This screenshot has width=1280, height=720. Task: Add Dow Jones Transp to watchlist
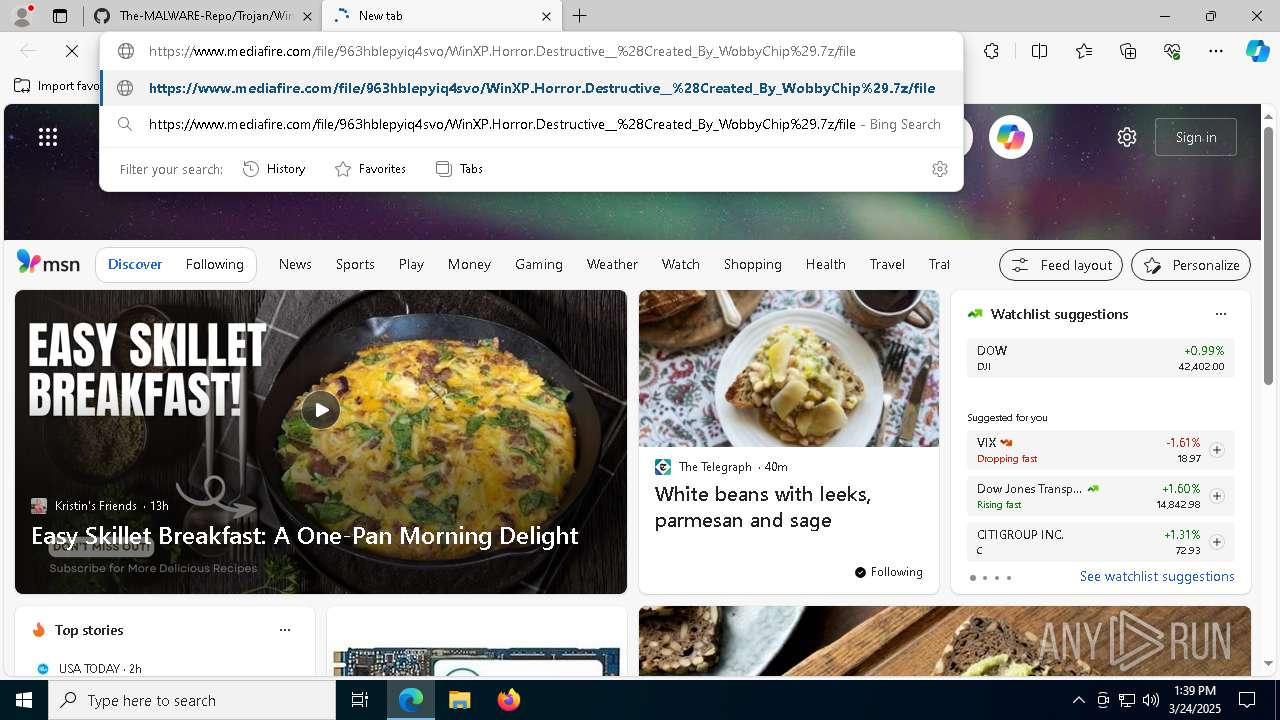pos(1217,496)
